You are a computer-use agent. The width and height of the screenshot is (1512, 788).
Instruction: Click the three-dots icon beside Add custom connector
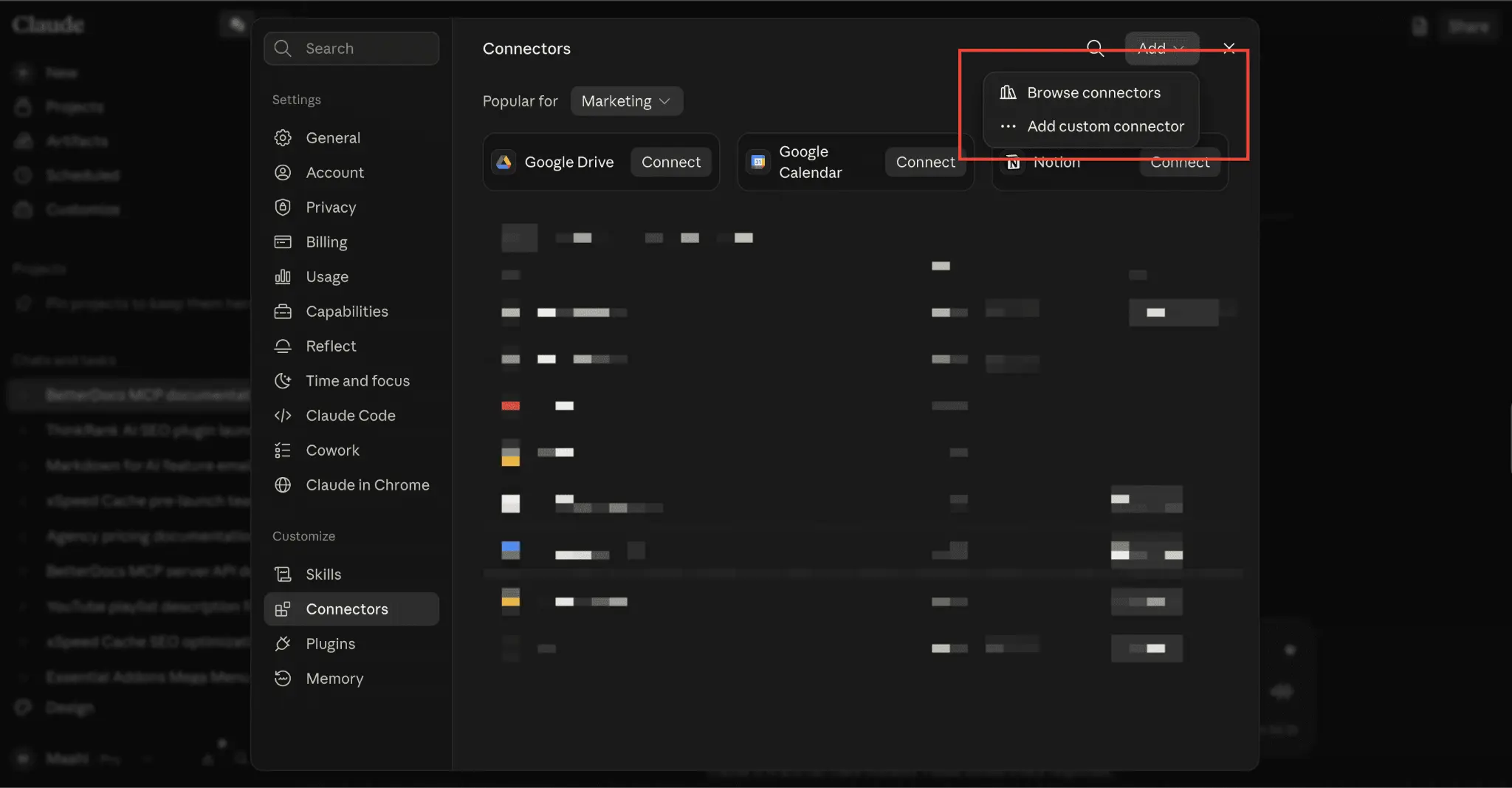1008,126
